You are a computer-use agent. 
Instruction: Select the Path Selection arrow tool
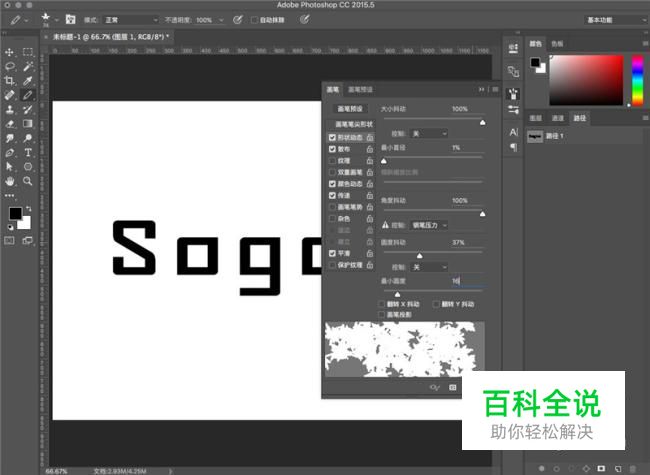coord(9,167)
